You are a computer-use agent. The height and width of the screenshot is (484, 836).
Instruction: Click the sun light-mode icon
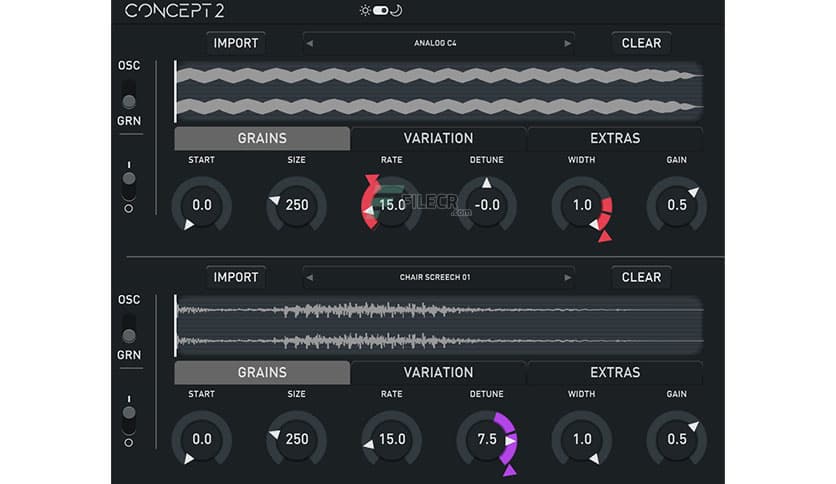[x=365, y=11]
